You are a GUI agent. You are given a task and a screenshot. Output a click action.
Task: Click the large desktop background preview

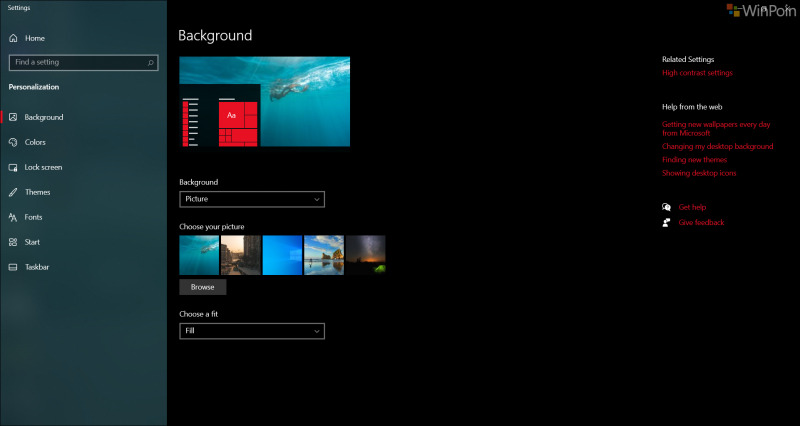[x=265, y=102]
